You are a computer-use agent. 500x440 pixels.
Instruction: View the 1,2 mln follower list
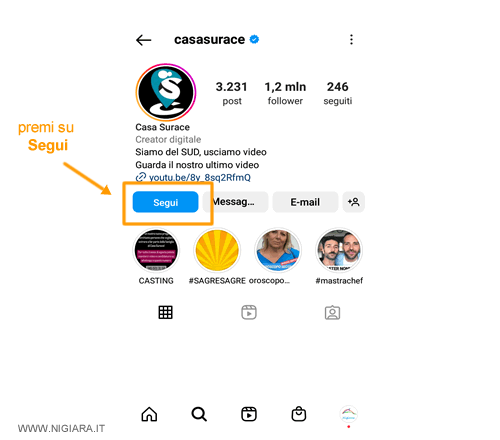(x=285, y=93)
